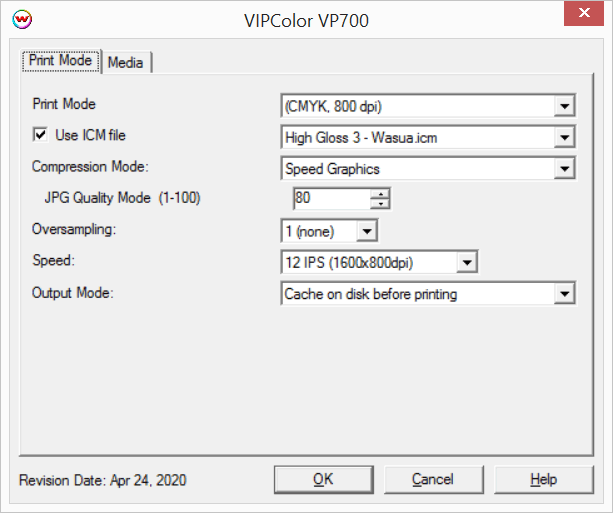
Task: Increase JPG Quality with up arrow
Action: (x=380, y=193)
